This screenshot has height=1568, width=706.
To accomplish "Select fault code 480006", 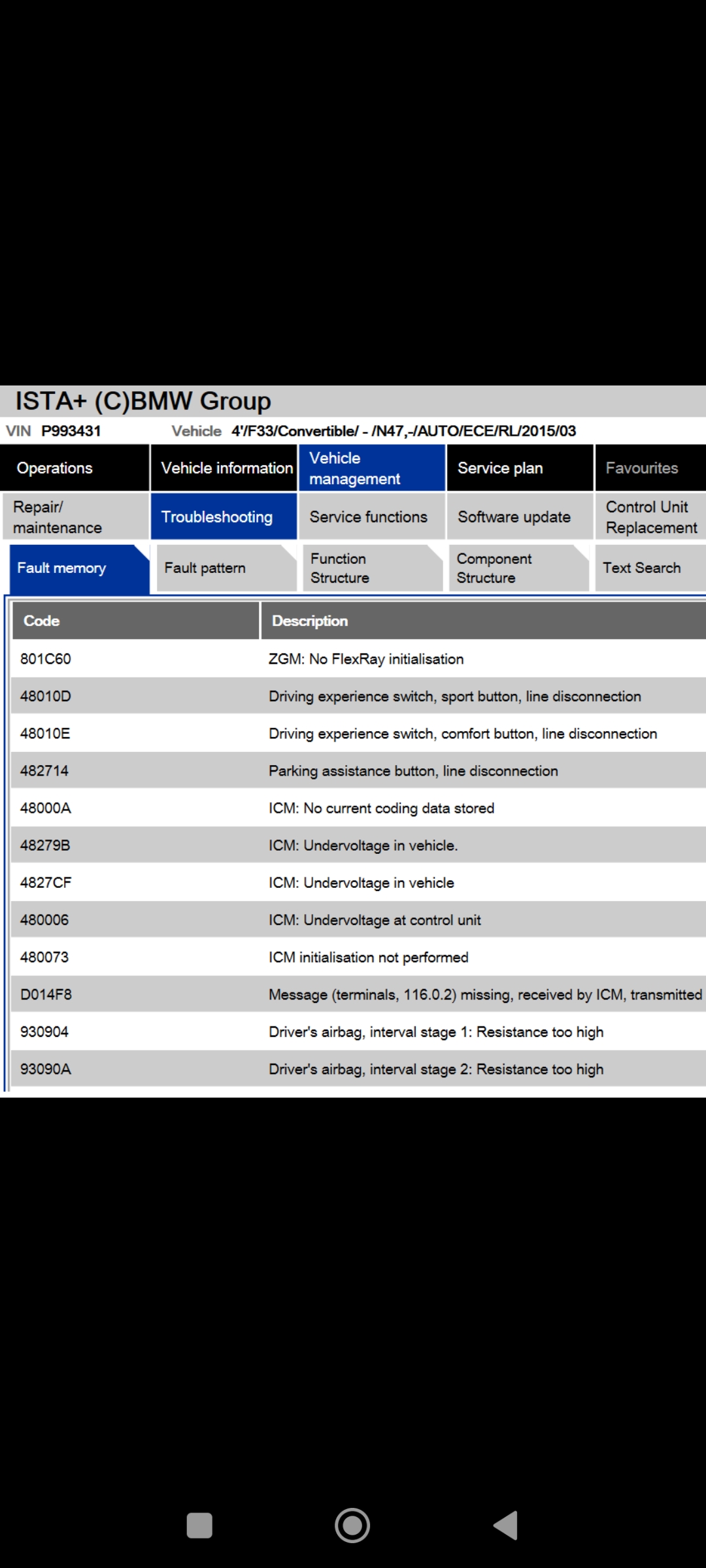I will (x=44, y=919).
